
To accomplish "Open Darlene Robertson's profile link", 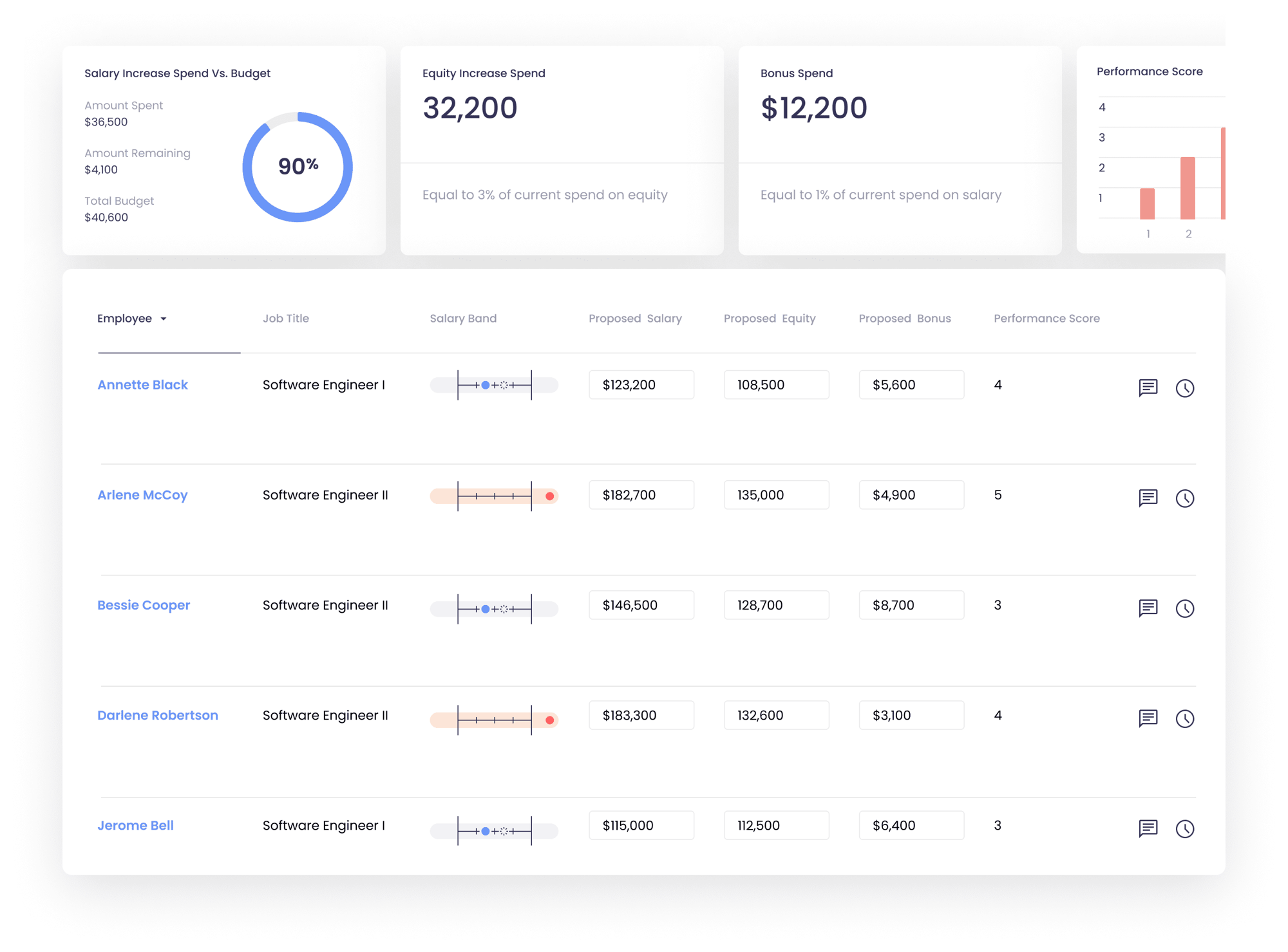I will click(157, 715).
